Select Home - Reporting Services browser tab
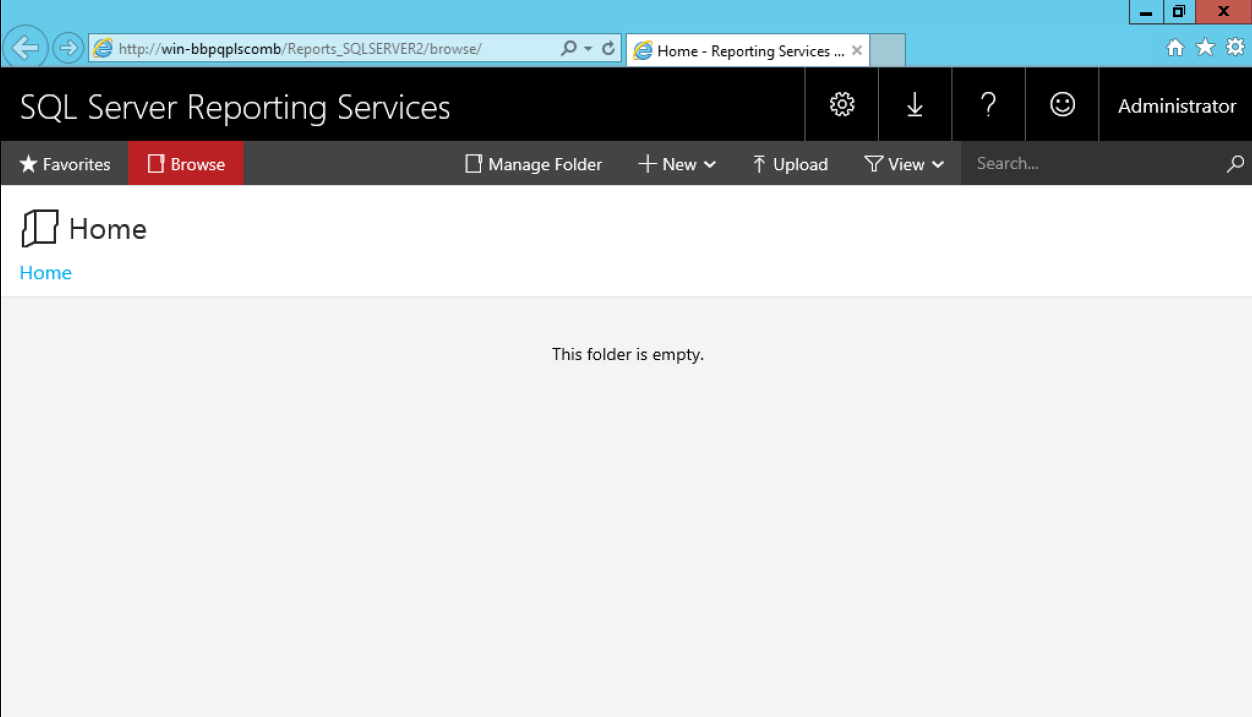 click(748, 51)
